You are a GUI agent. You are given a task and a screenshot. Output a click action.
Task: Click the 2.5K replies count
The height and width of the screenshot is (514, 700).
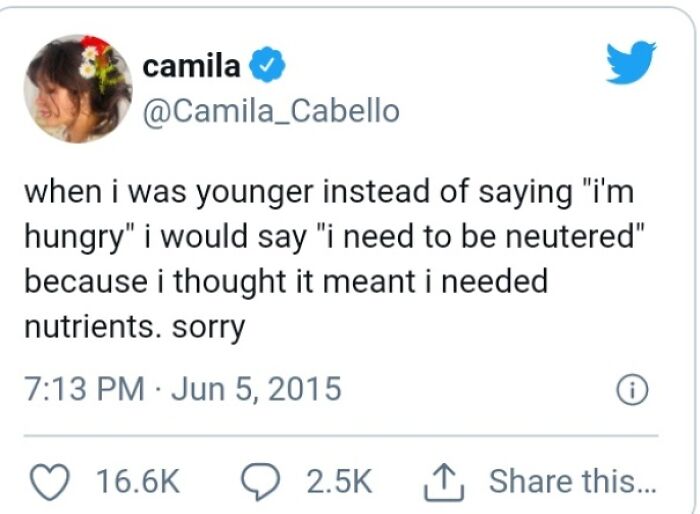[339, 481]
